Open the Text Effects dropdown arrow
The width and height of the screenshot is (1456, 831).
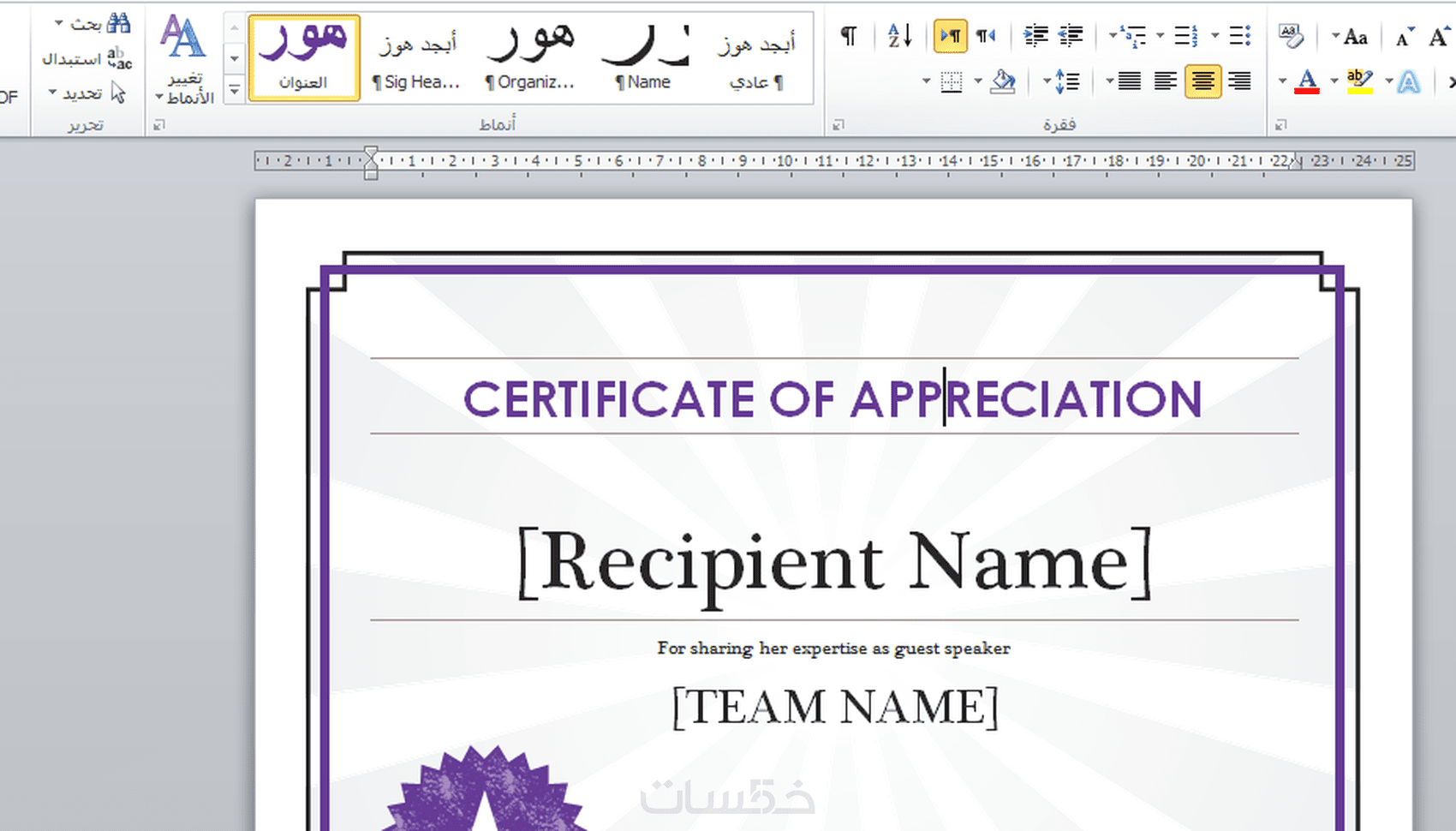[1388, 81]
